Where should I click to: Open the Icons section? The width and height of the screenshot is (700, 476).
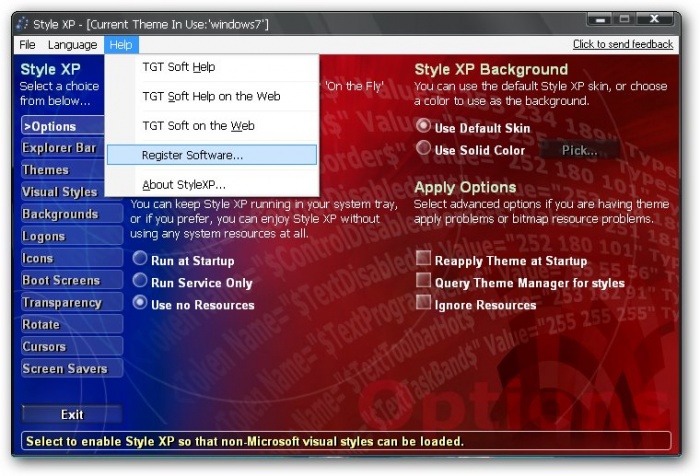[72, 258]
